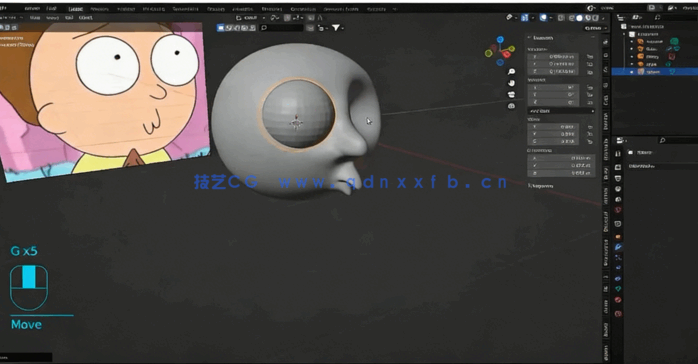Switch to the UV Editing workspace tab
Viewport: 698px width, 364px height.
154,9
